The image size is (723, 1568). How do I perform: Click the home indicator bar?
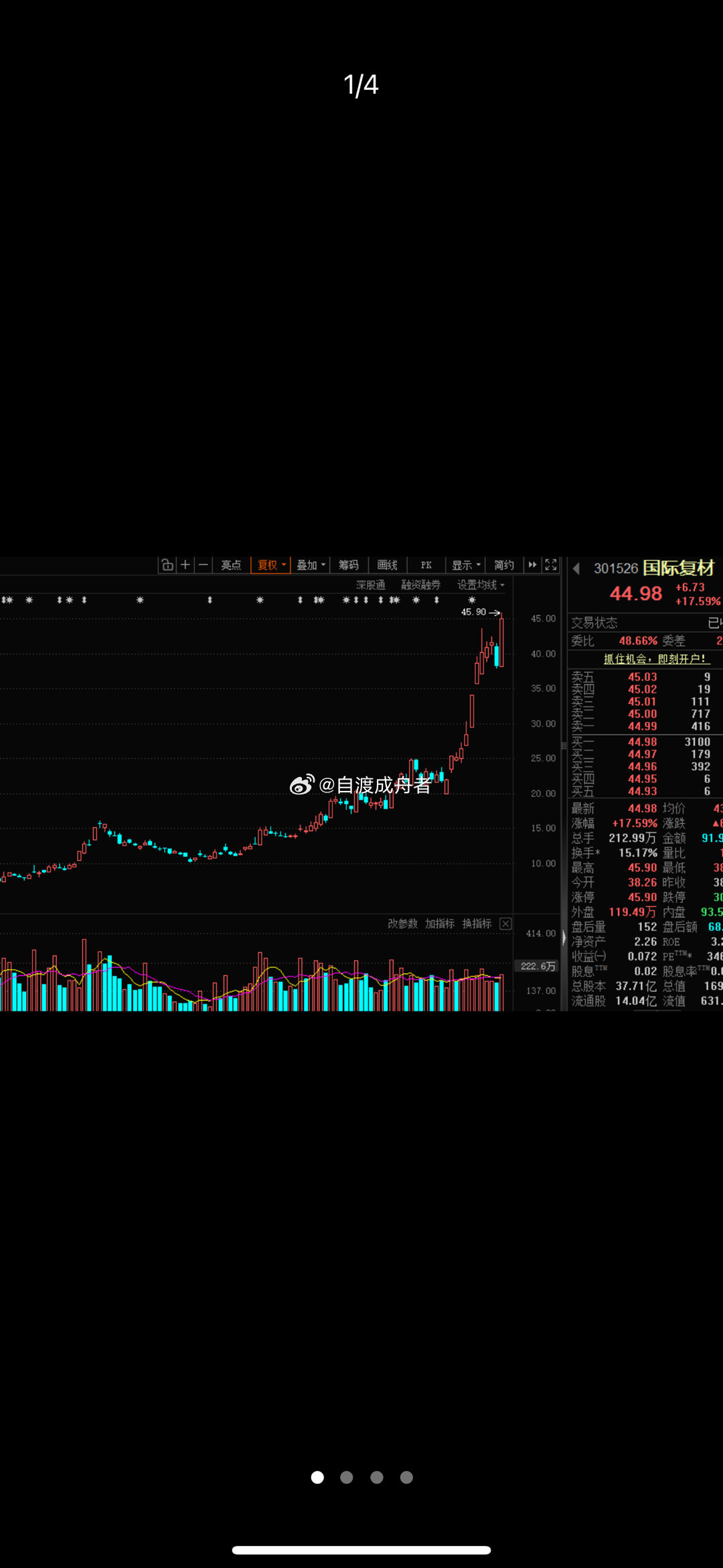[361, 1550]
